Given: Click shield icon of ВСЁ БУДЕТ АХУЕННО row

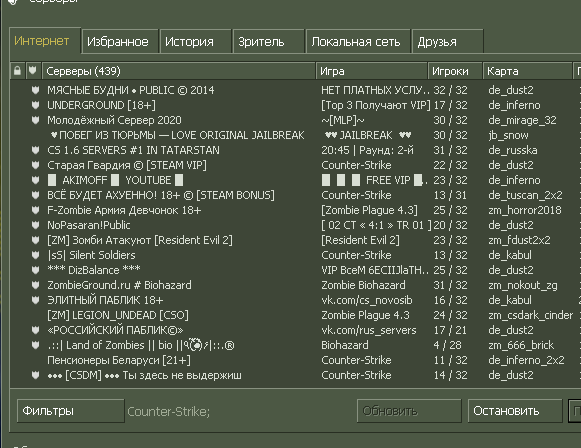Looking at the screenshot, I should point(36,195).
